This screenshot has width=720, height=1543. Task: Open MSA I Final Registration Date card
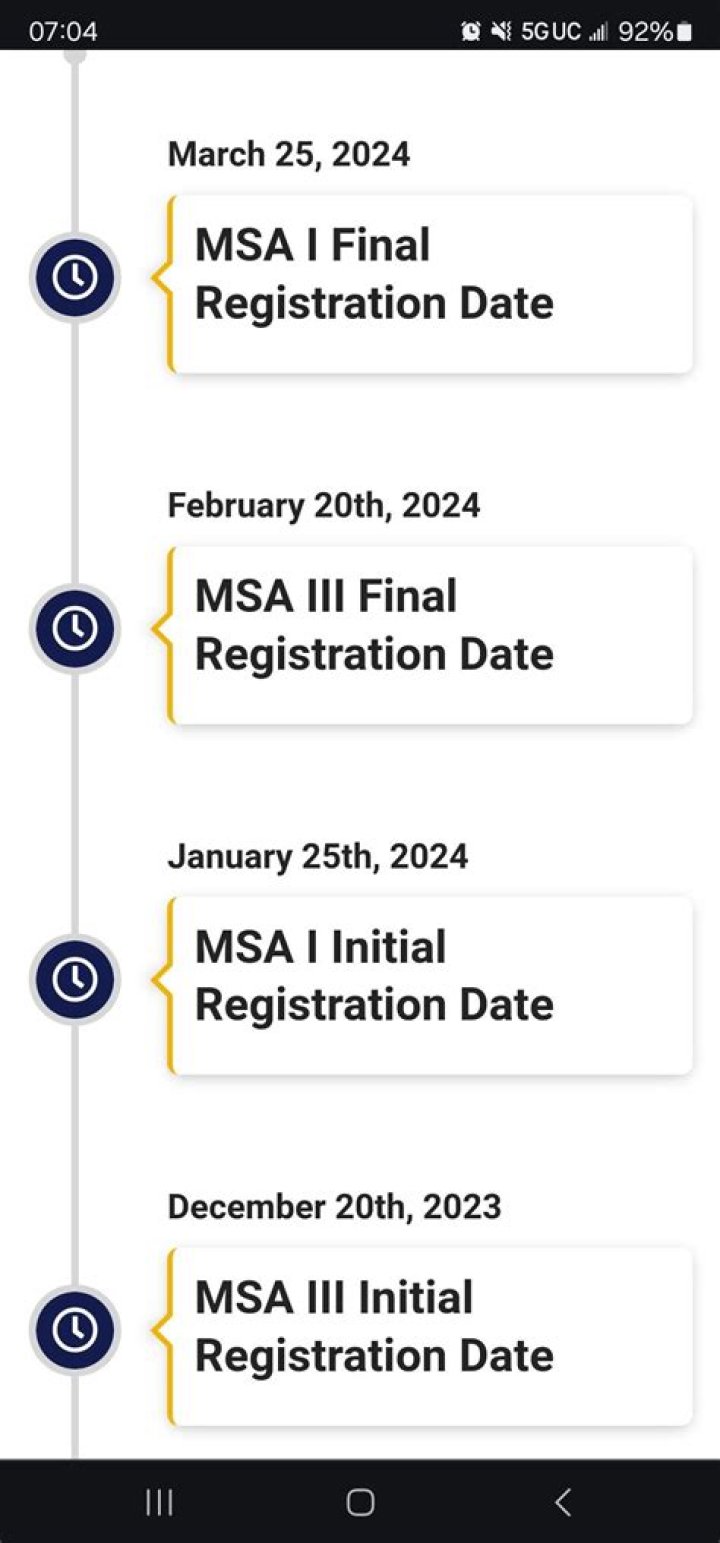[x=430, y=284]
